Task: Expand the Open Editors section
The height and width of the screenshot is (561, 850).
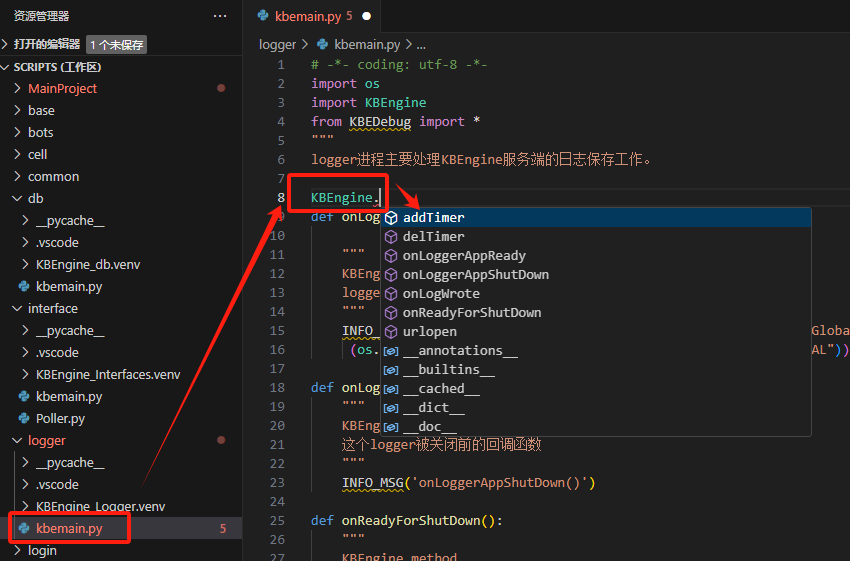Action: click(x=5, y=44)
